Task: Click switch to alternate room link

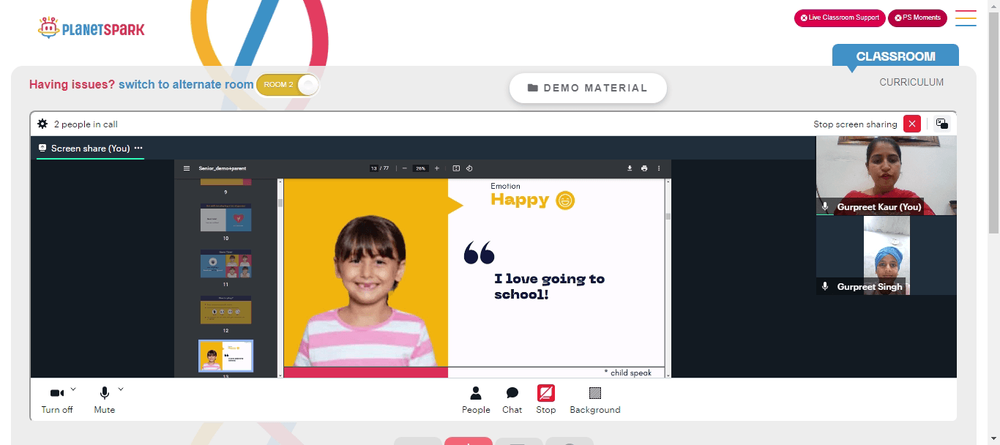Action: coord(186,84)
